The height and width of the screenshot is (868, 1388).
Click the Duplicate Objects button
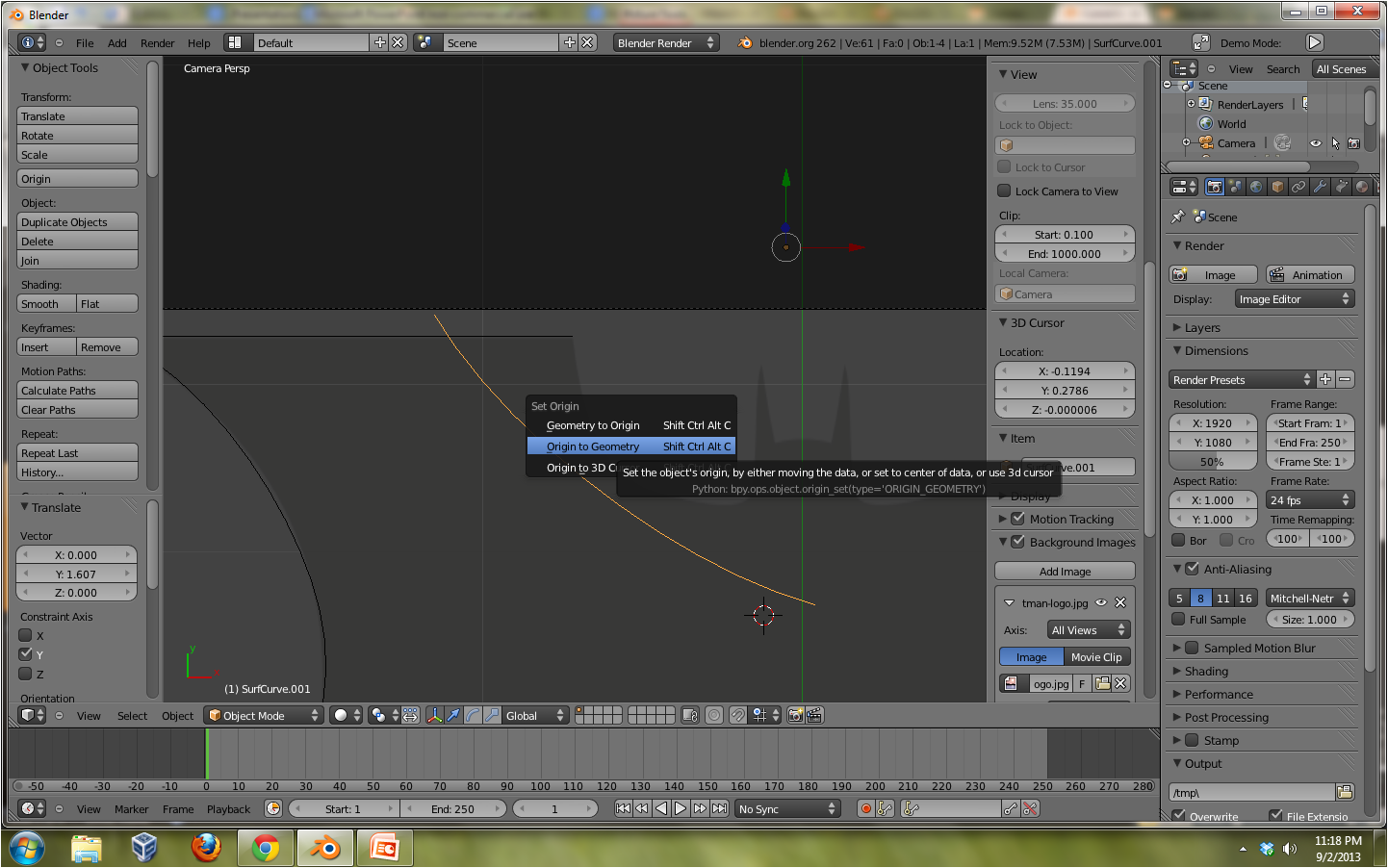coord(78,221)
